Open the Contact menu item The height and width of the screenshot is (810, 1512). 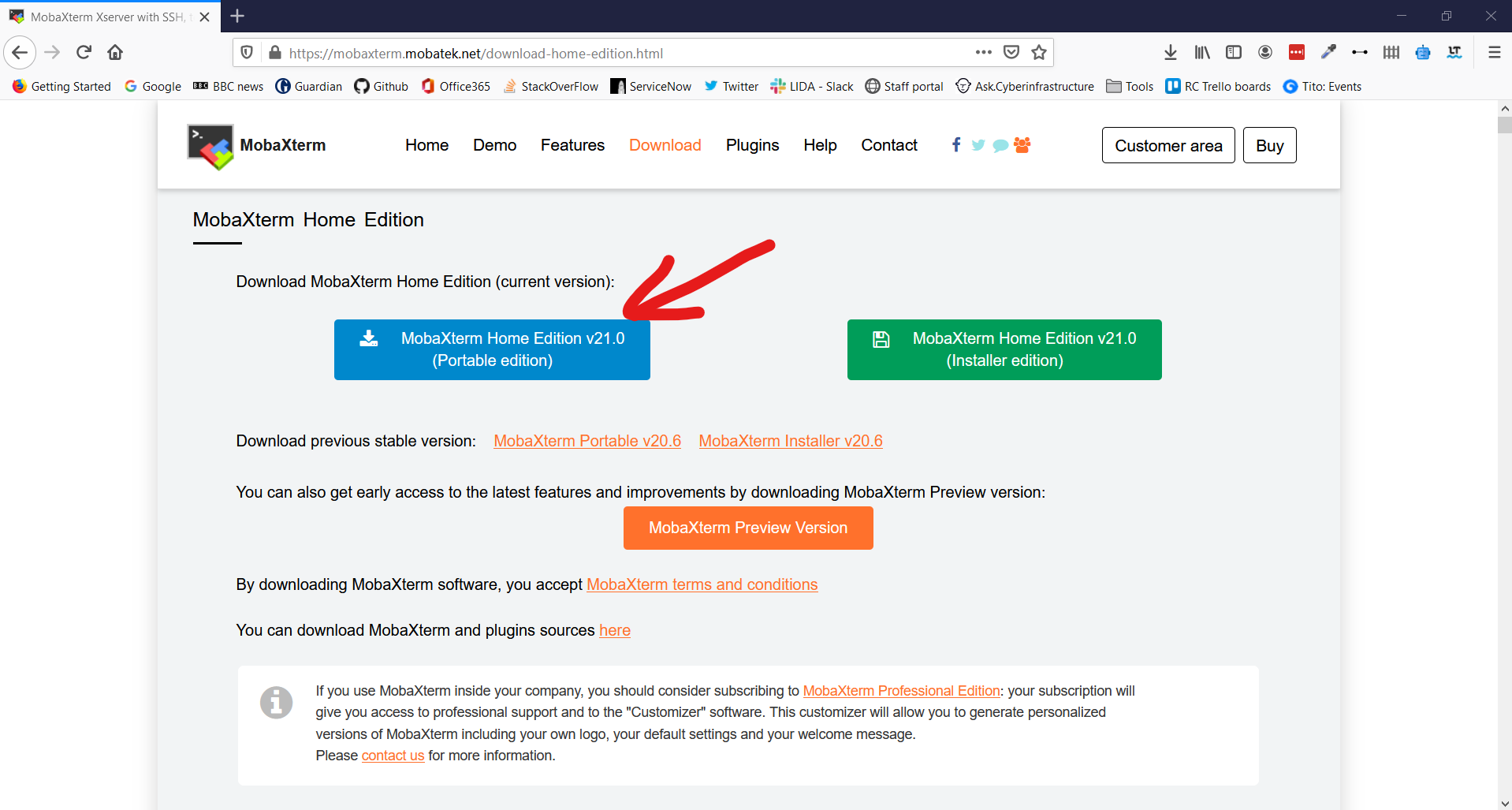[x=889, y=145]
